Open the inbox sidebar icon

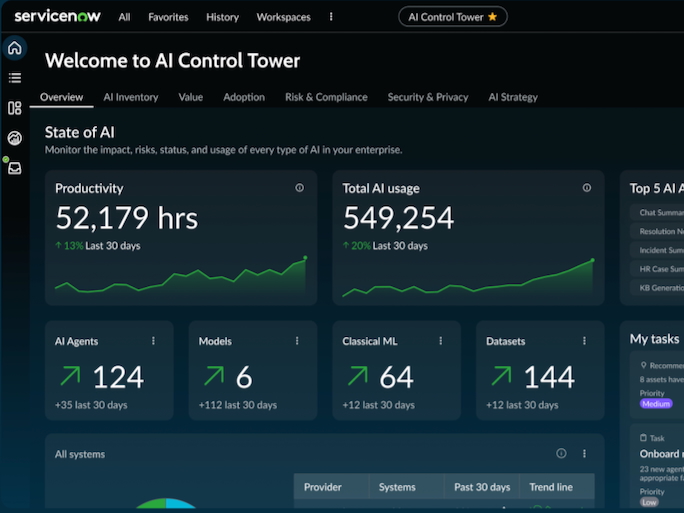(x=15, y=168)
